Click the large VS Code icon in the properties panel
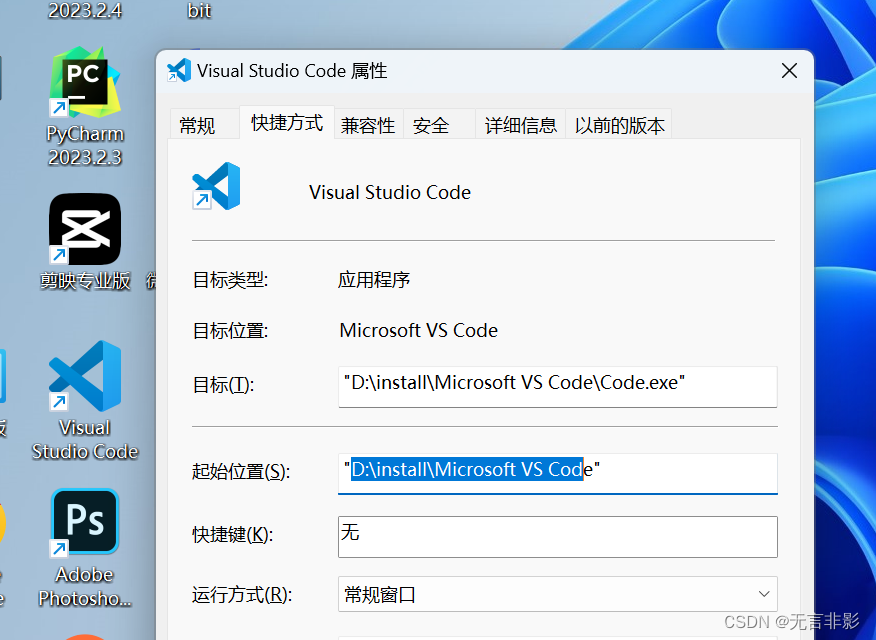Screen dimensions: 876x640 [x=216, y=186]
